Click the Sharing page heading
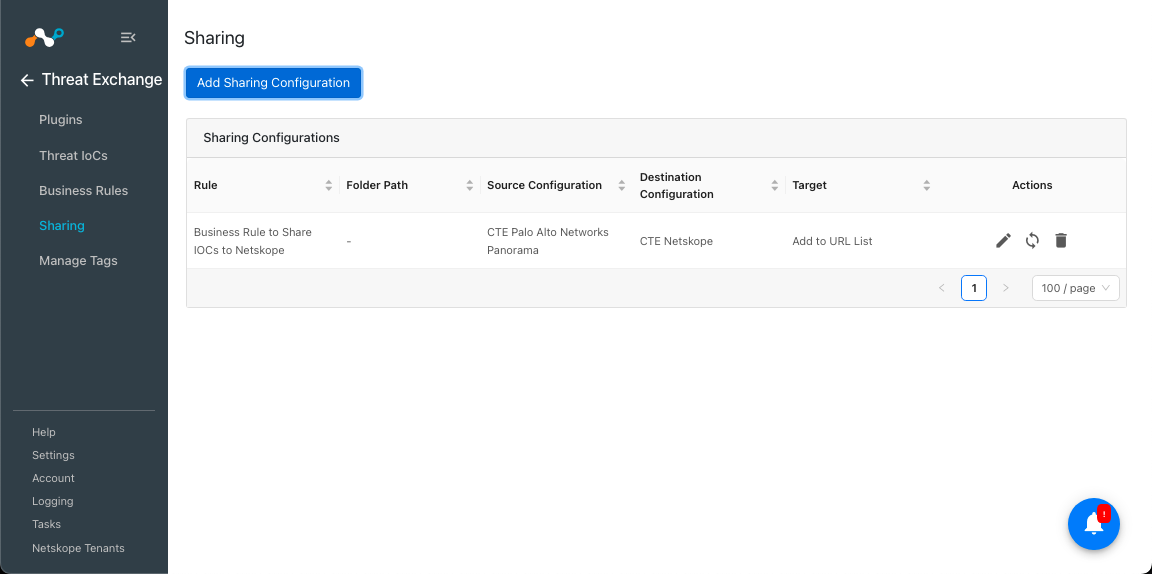The width and height of the screenshot is (1152, 574). (215, 38)
